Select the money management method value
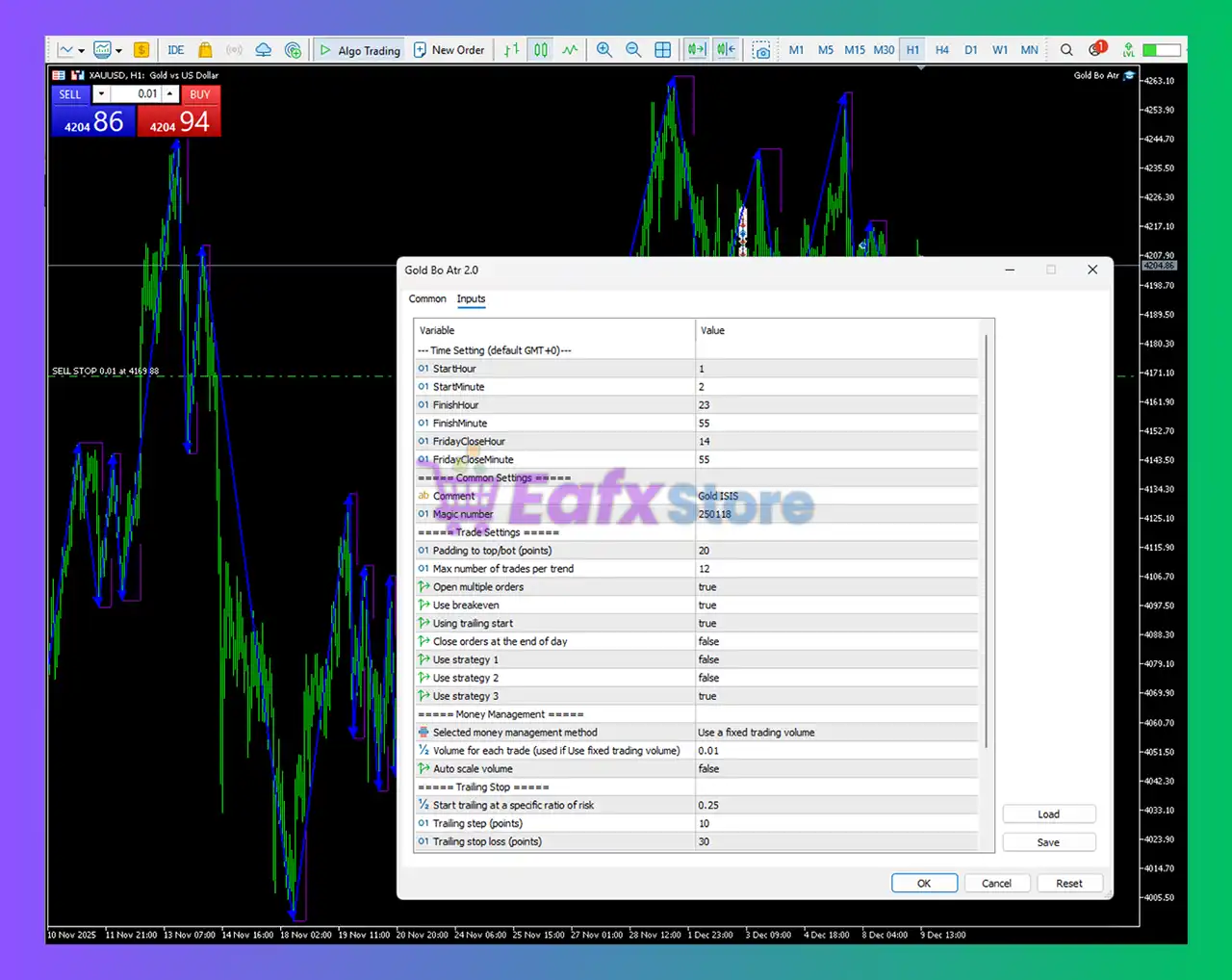 [835, 733]
